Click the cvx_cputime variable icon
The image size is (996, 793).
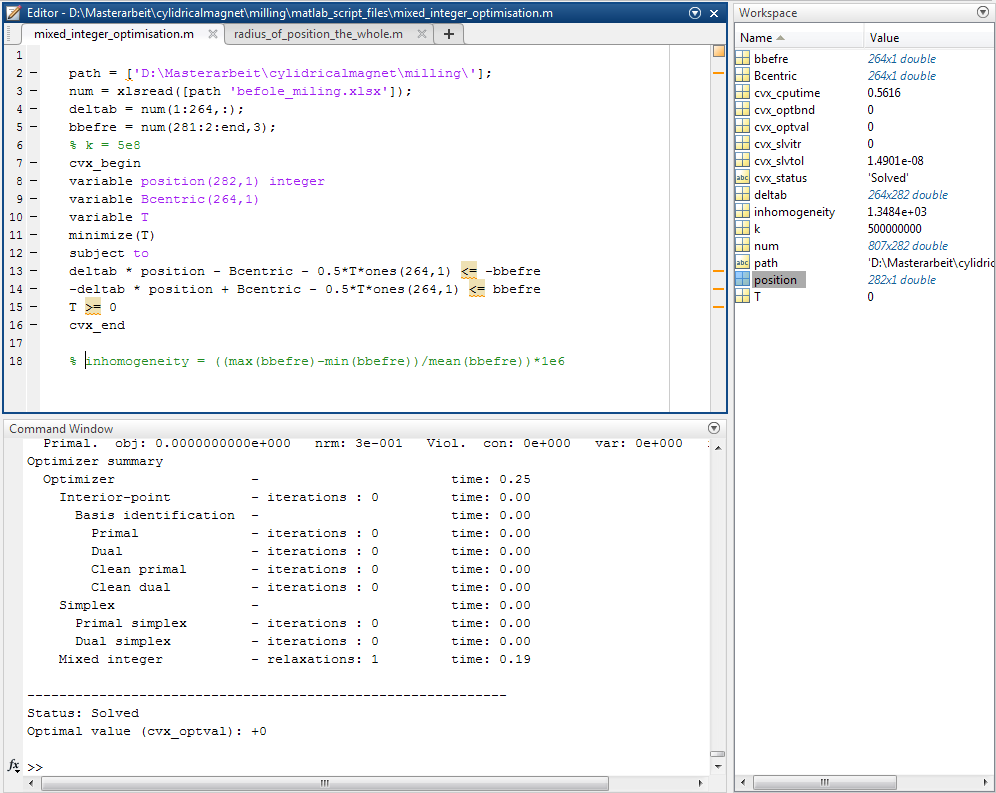pos(743,93)
